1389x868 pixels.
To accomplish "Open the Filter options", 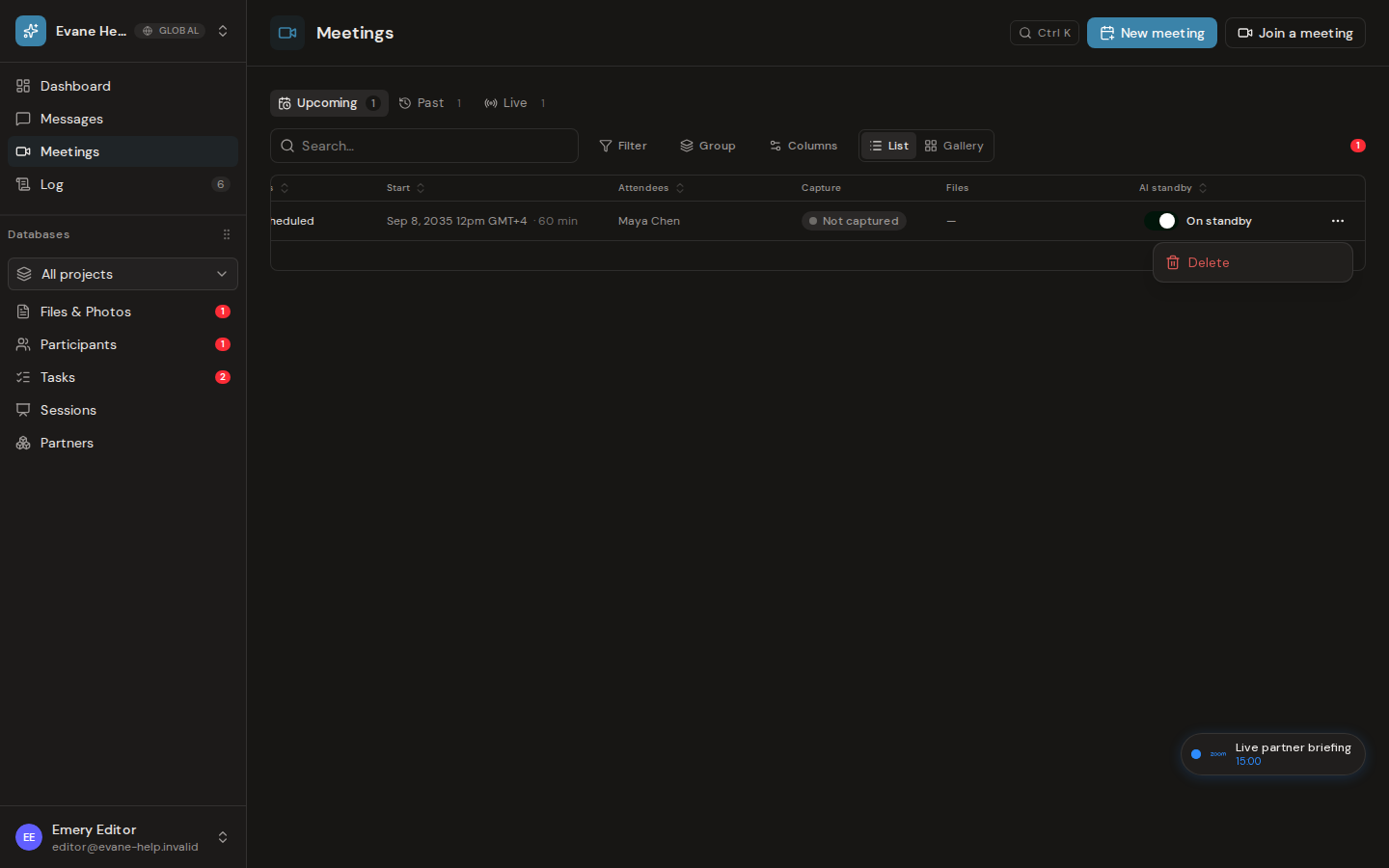I will [x=623, y=146].
